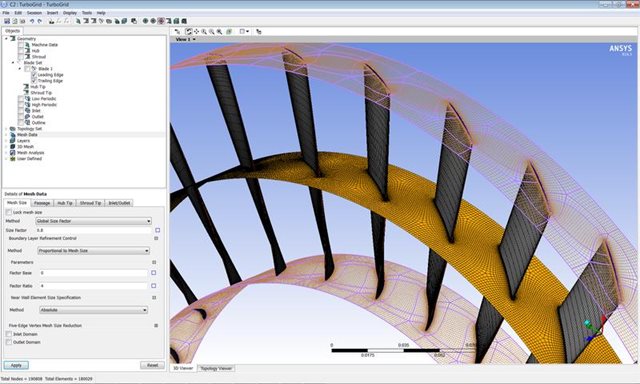Image resolution: width=640 pixels, height=384 pixels.
Task: Switch to the Passage tab
Action: 42,203
